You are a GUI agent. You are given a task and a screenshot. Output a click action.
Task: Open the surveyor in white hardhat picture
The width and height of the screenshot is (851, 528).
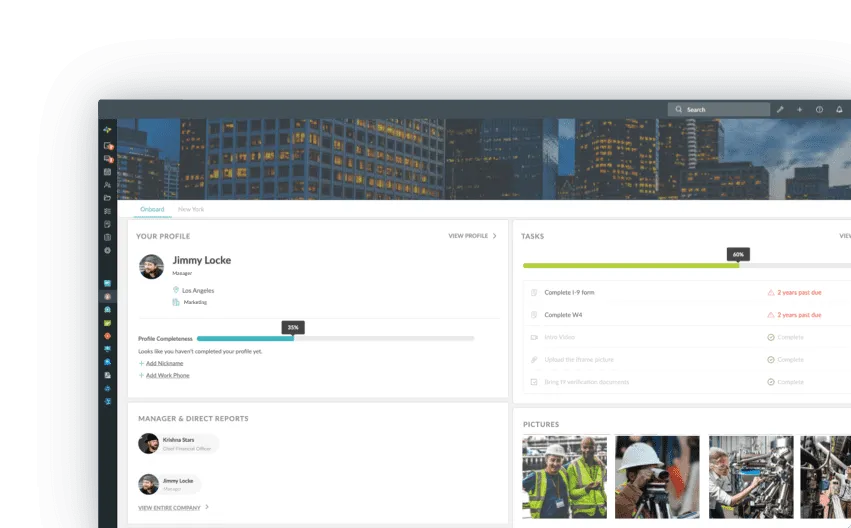tap(657, 477)
